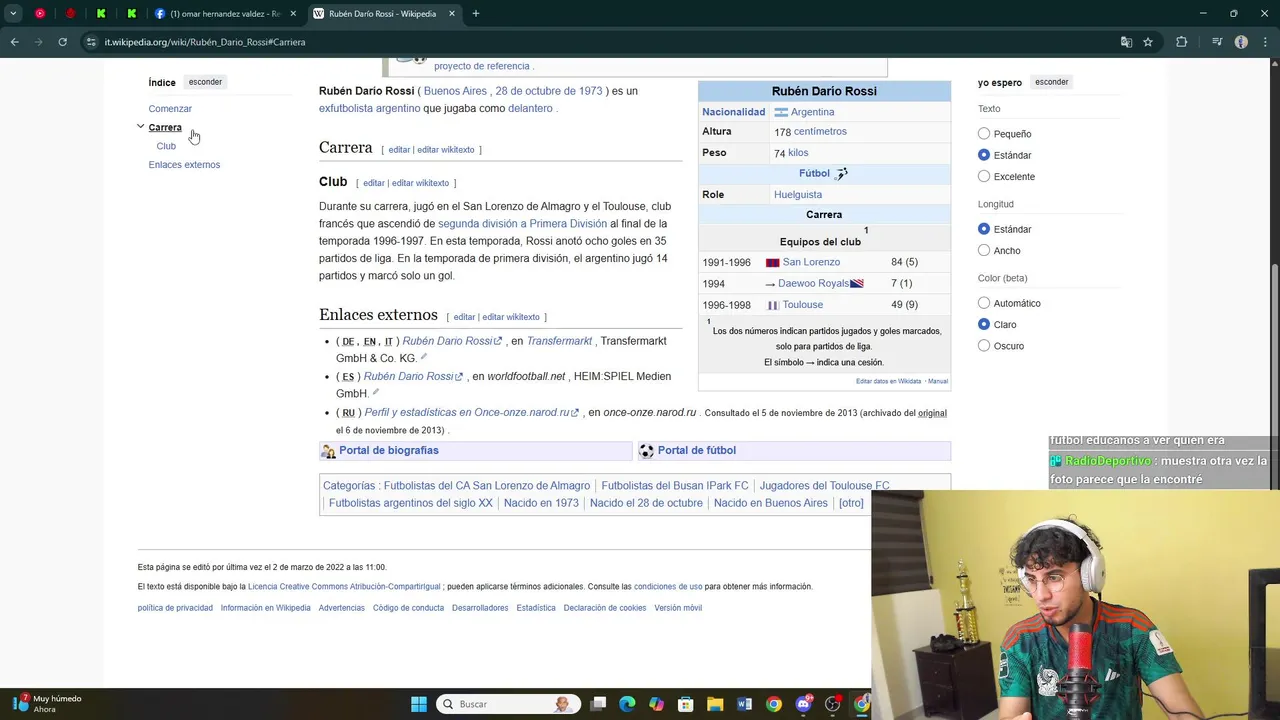This screenshot has height=720, width=1280.
Task: Open the Portal de biografías link
Action: click(x=389, y=450)
